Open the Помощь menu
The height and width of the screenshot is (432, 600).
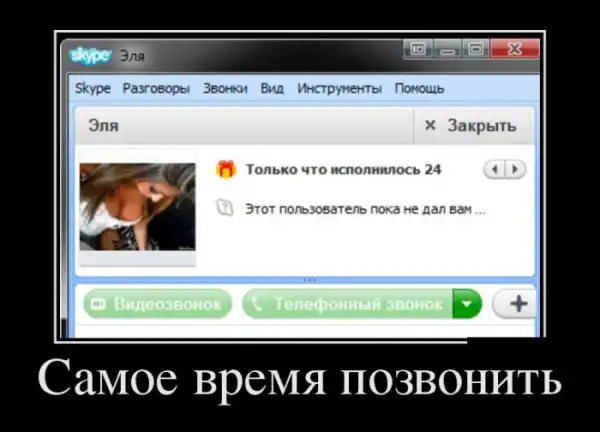[419, 88]
